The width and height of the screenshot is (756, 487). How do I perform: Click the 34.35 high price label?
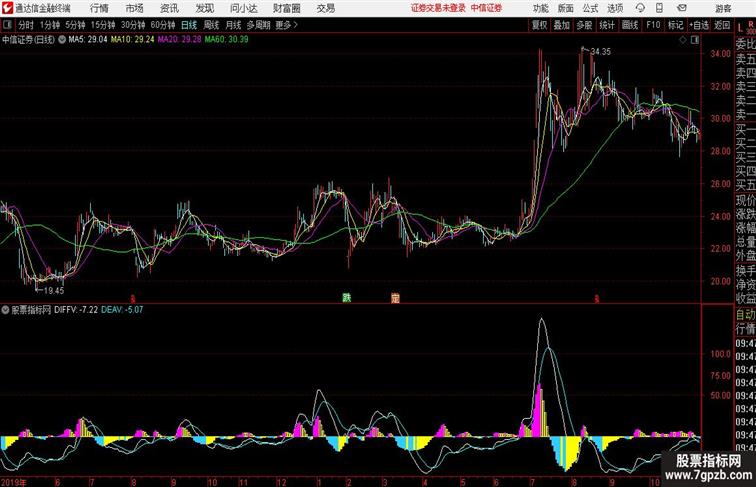(x=601, y=52)
